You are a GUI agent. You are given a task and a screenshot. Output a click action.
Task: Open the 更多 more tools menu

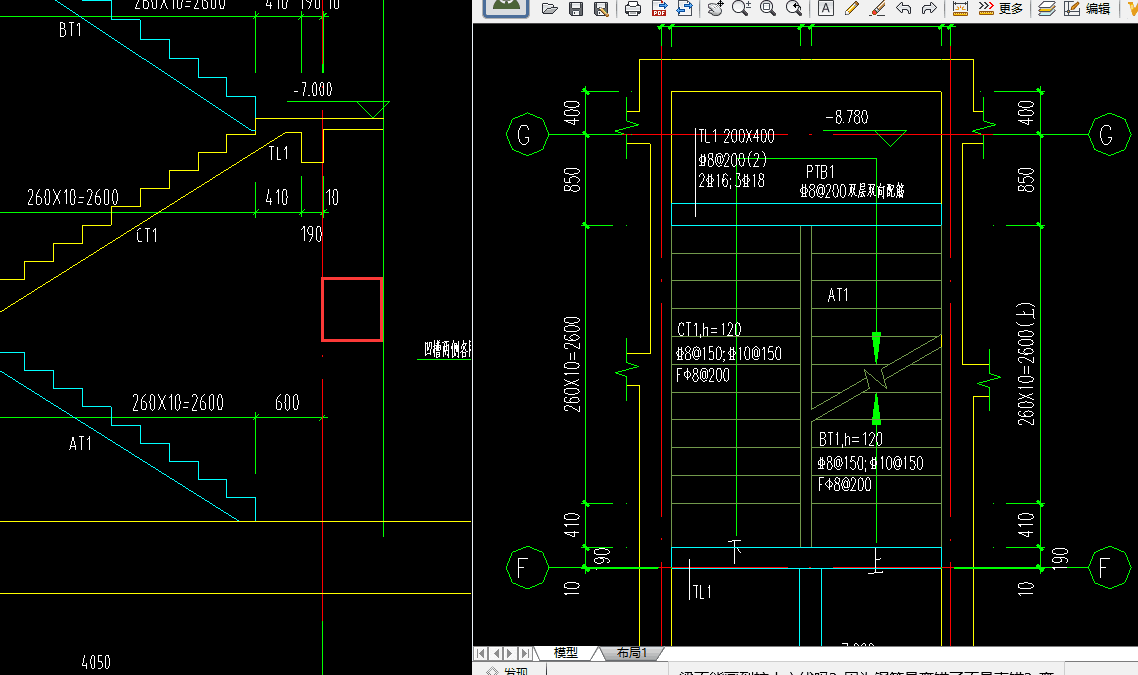click(x=1002, y=9)
